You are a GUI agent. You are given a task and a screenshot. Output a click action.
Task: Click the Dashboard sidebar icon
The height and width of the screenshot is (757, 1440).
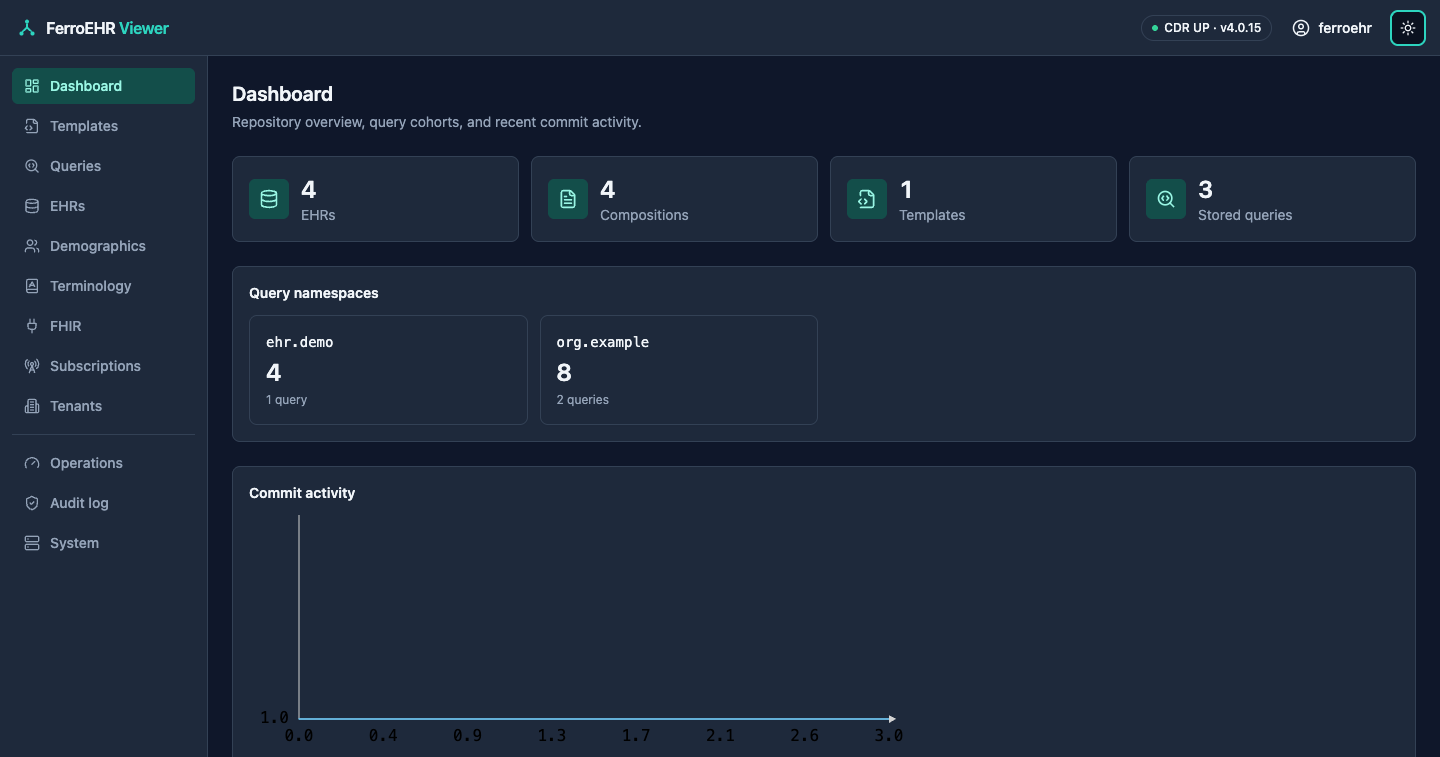(x=32, y=86)
